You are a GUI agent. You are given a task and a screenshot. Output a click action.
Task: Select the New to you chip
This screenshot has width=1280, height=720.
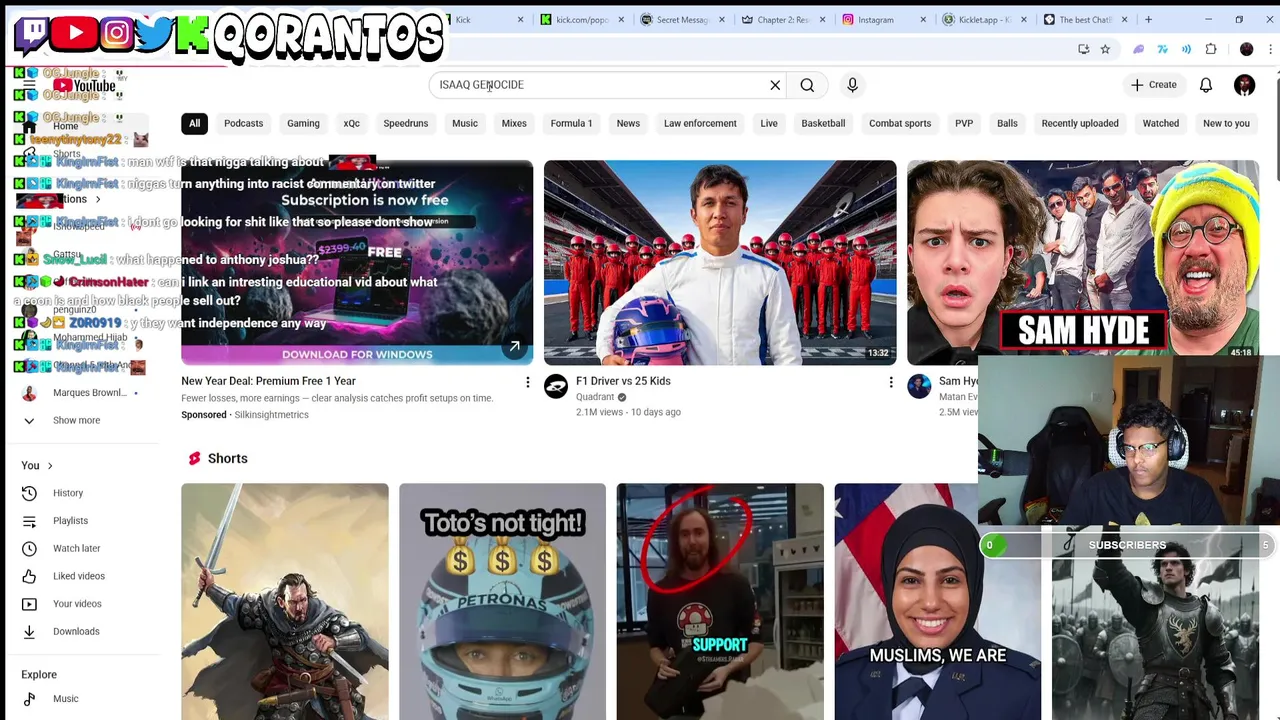1226,123
